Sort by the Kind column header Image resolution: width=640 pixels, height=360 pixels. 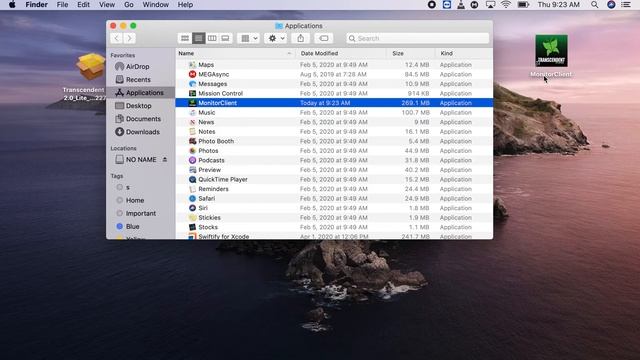click(464, 53)
